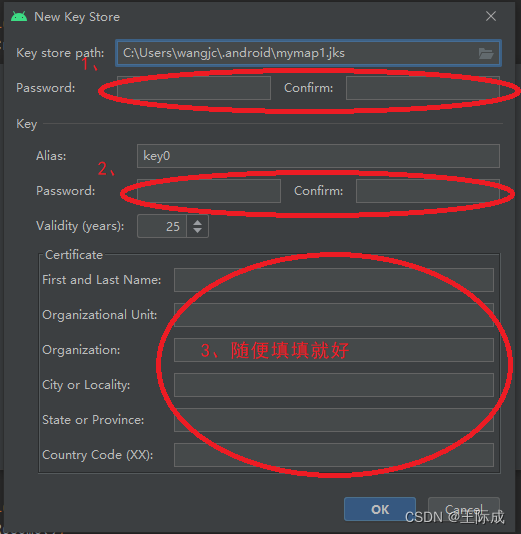
Task: Click the First and Last Name field
Action: click(x=334, y=280)
